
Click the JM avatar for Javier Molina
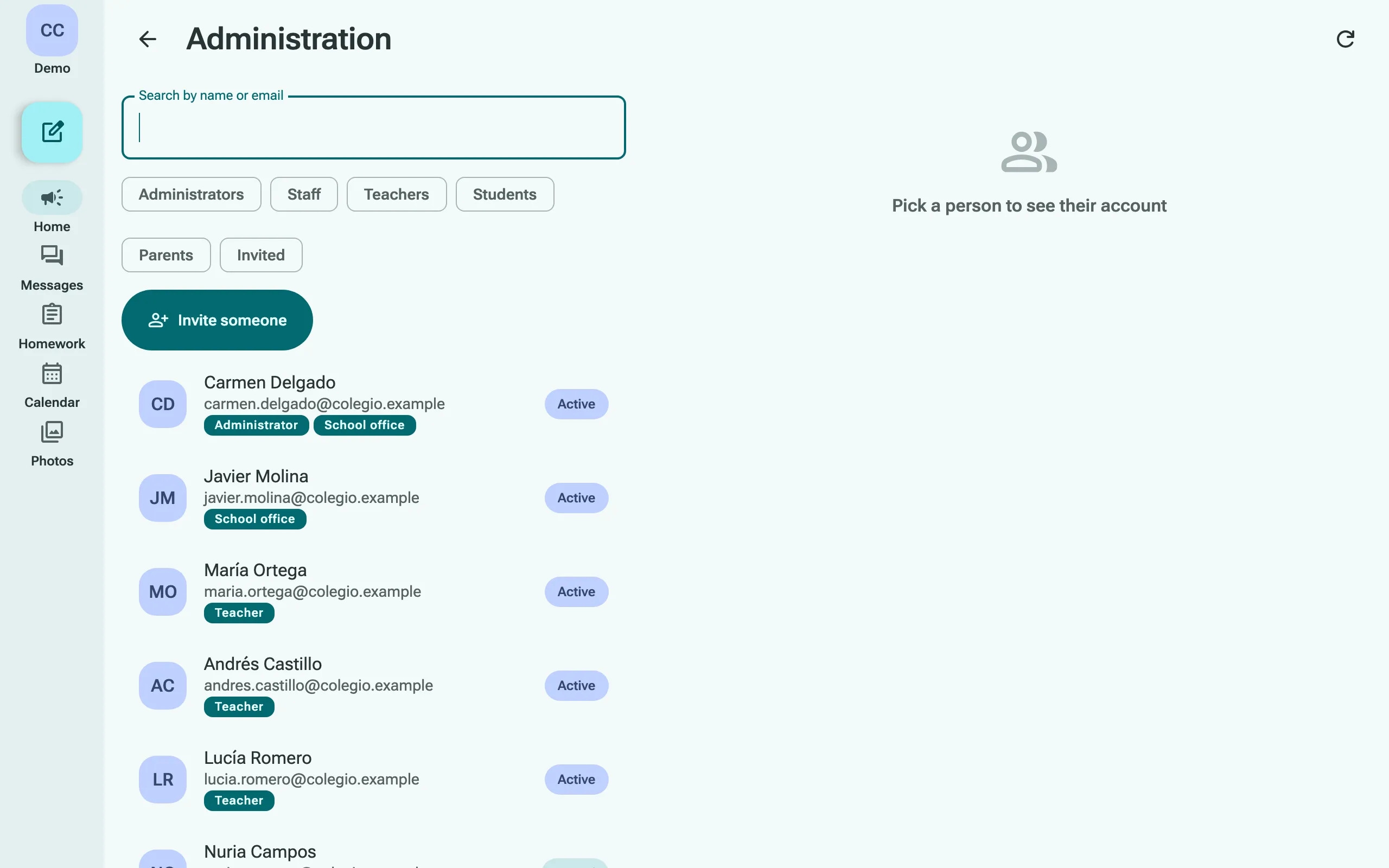[x=163, y=497]
